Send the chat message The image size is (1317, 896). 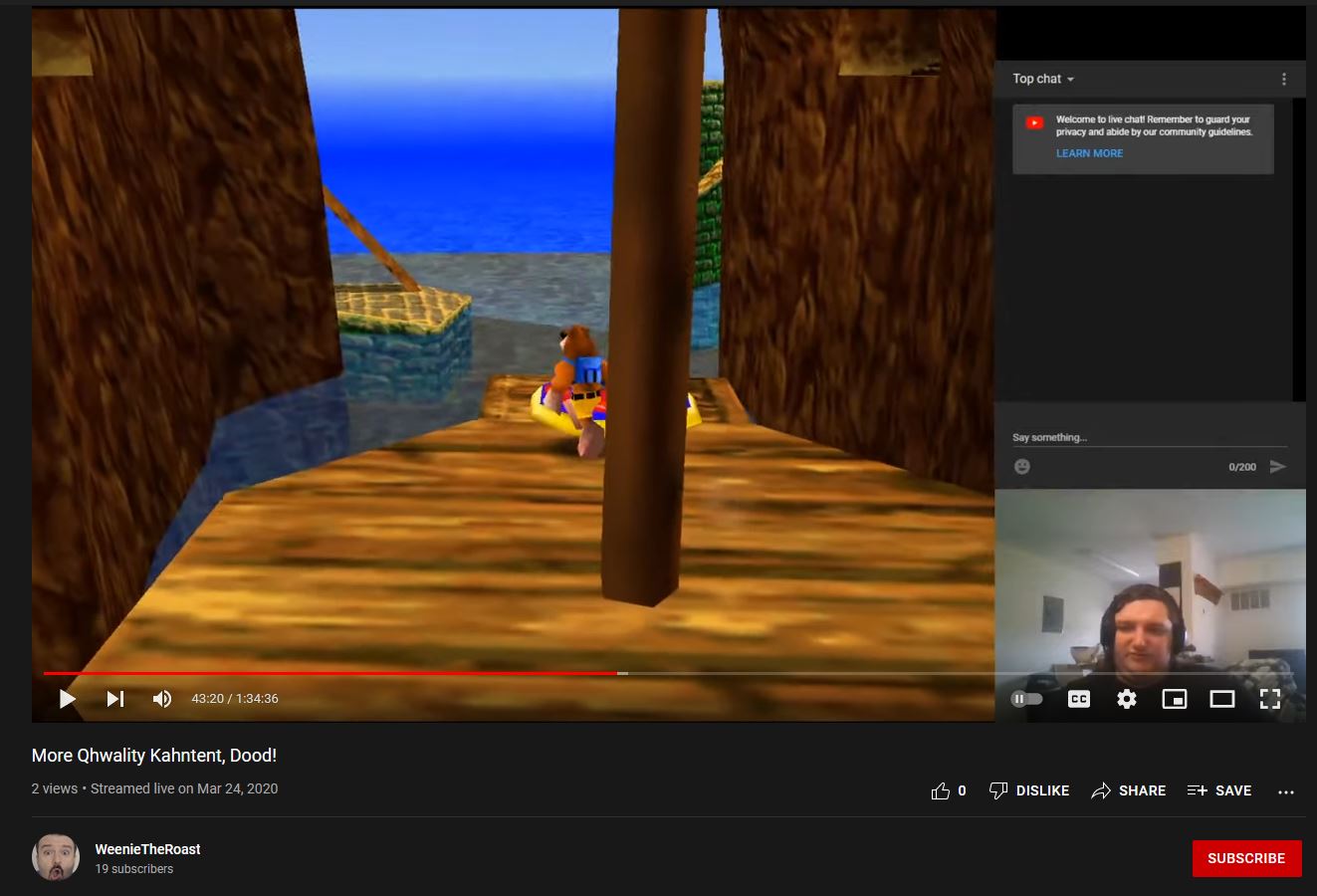pyautogui.click(x=1278, y=466)
